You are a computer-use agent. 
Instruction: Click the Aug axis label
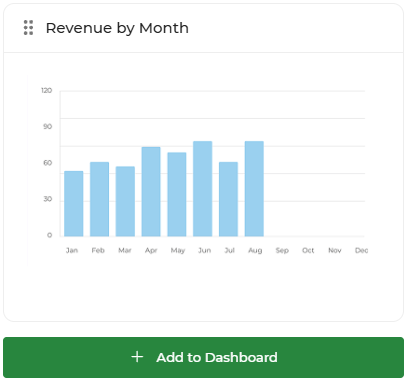click(x=255, y=251)
